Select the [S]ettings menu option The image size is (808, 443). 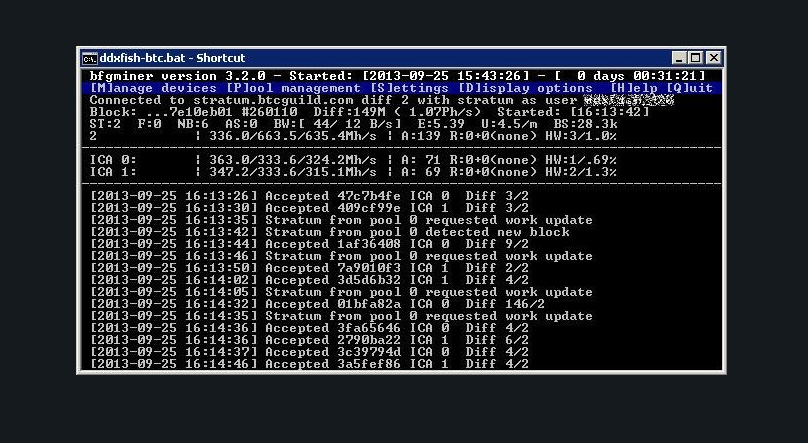[410, 88]
